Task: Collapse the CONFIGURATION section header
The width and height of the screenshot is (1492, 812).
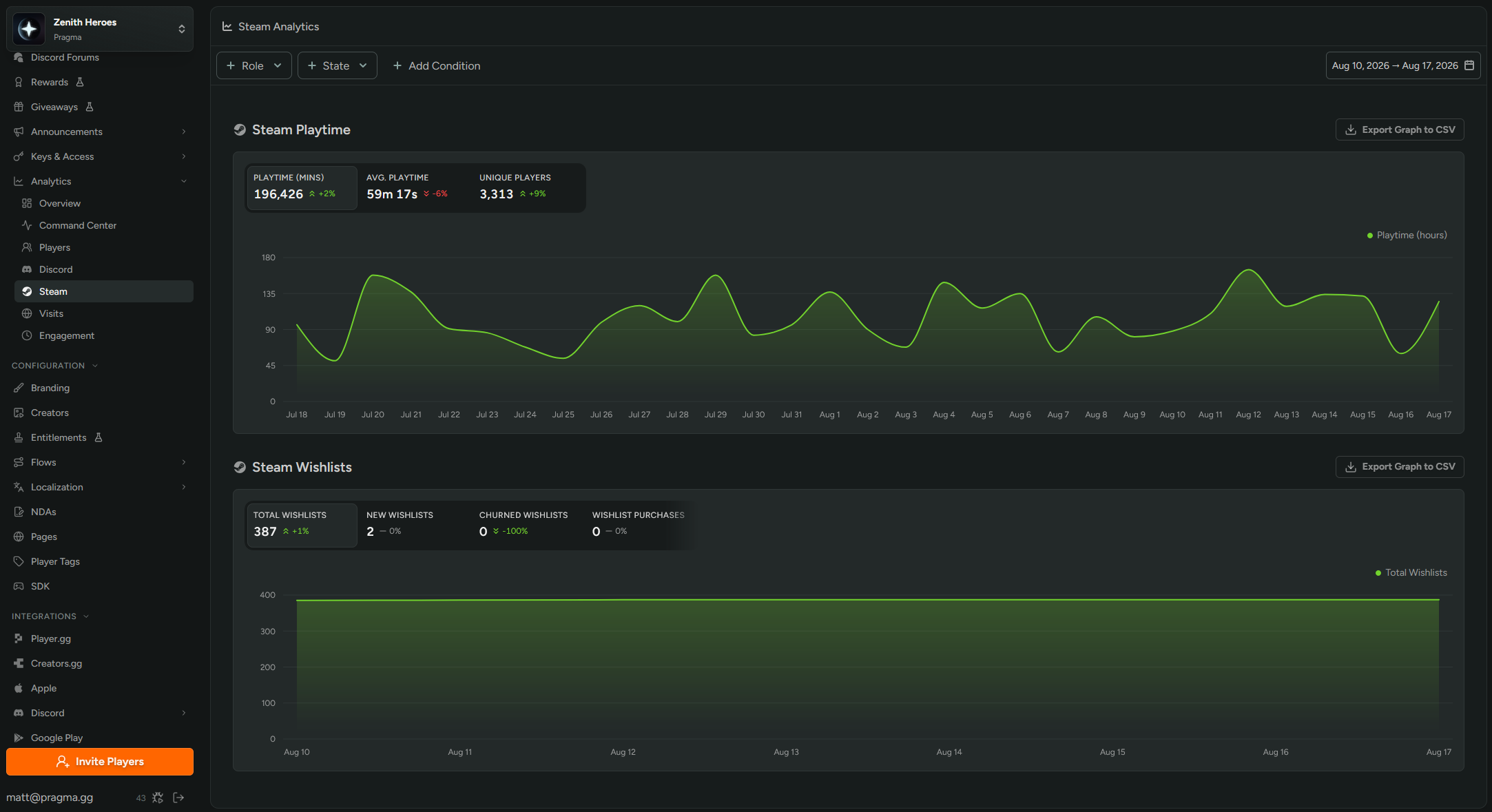Action: coord(55,366)
